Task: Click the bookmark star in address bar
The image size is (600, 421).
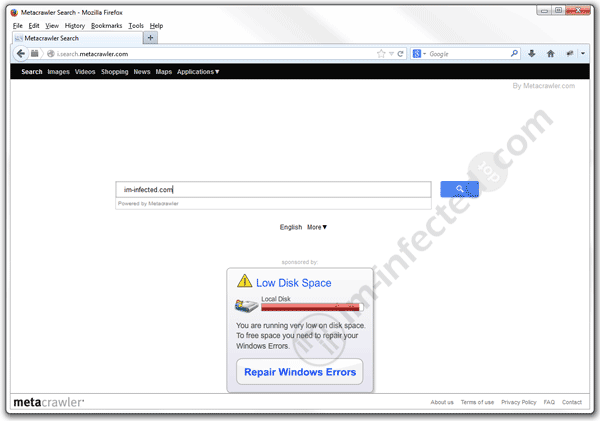Action: tap(380, 53)
